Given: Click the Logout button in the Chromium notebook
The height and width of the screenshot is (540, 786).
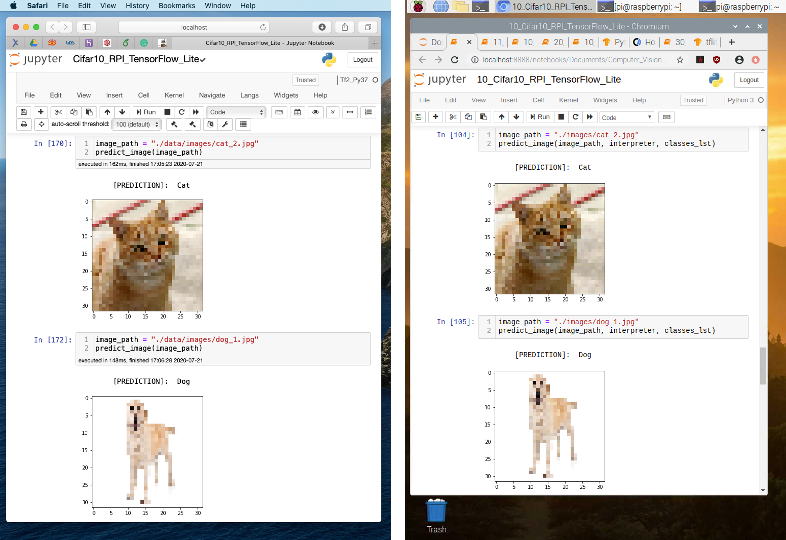Looking at the screenshot, I should pyautogui.click(x=748, y=80).
